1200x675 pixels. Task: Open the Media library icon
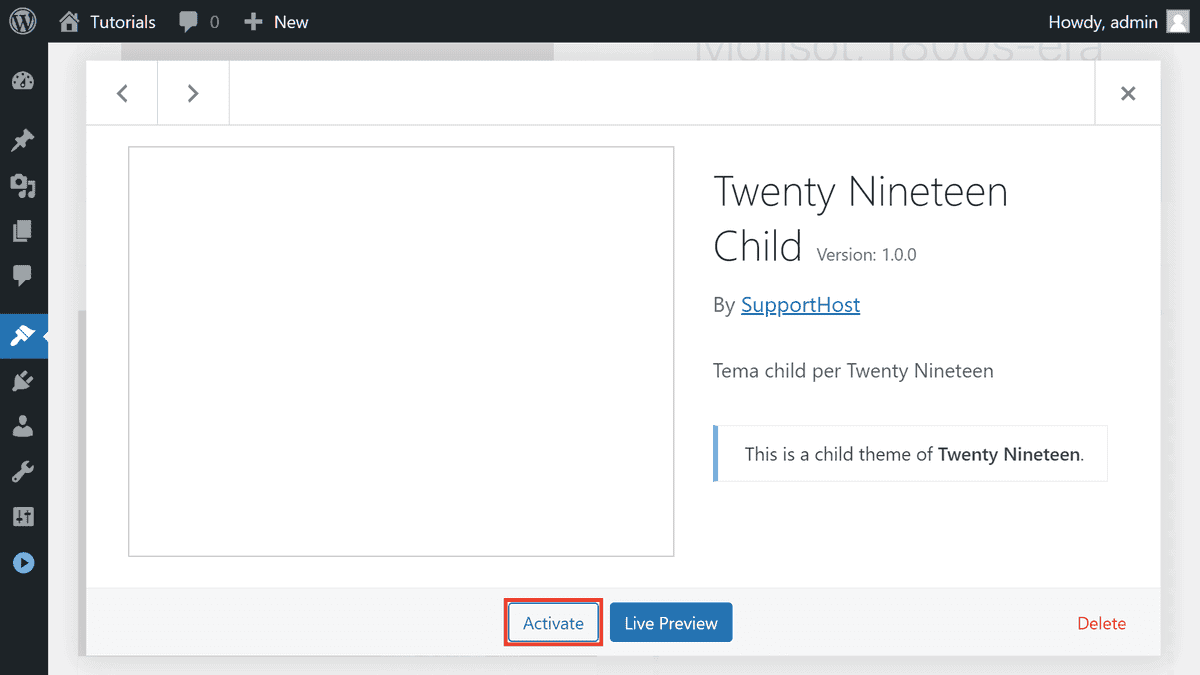click(x=23, y=186)
